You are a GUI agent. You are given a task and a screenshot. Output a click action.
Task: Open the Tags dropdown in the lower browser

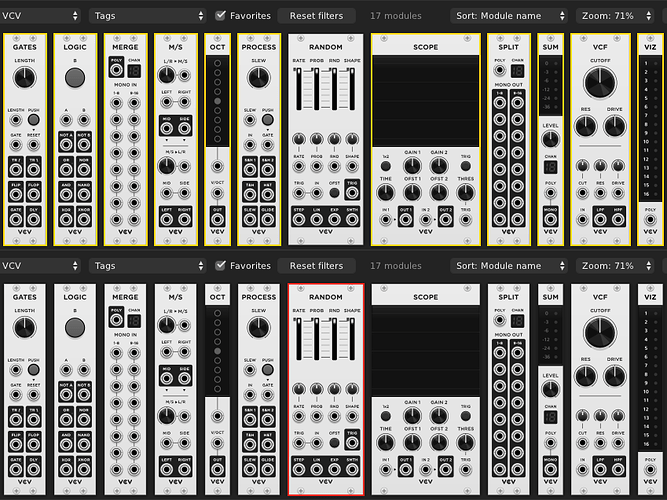[x=148, y=266]
